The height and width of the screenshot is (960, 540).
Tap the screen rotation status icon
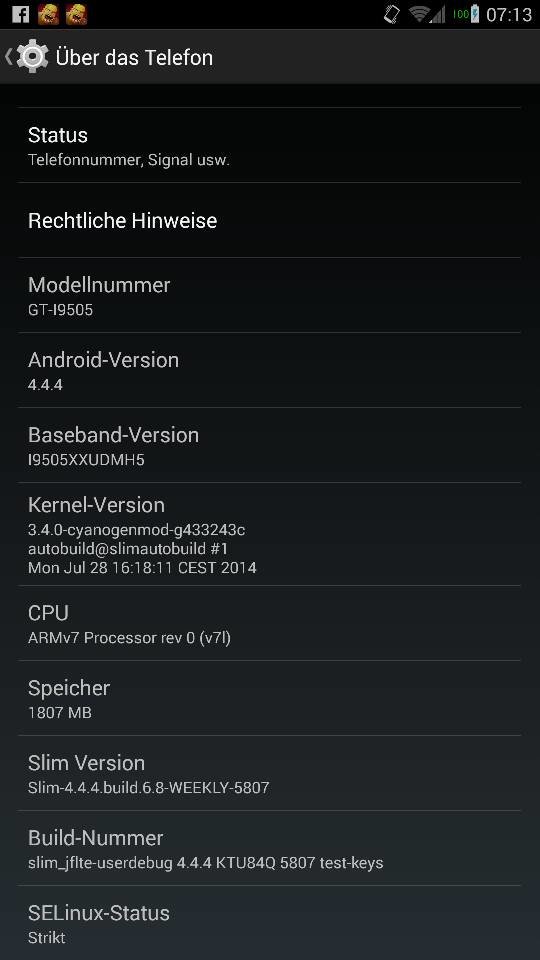[x=392, y=14]
